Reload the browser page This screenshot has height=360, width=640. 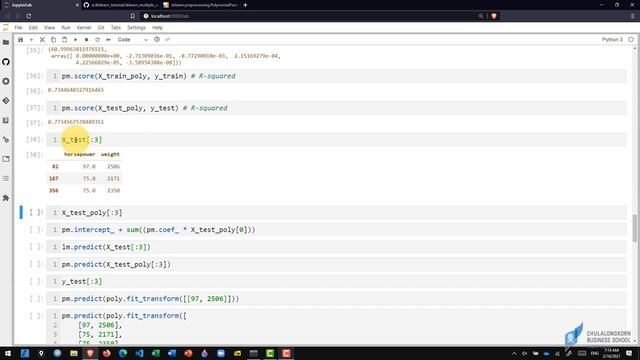(x=29, y=16)
